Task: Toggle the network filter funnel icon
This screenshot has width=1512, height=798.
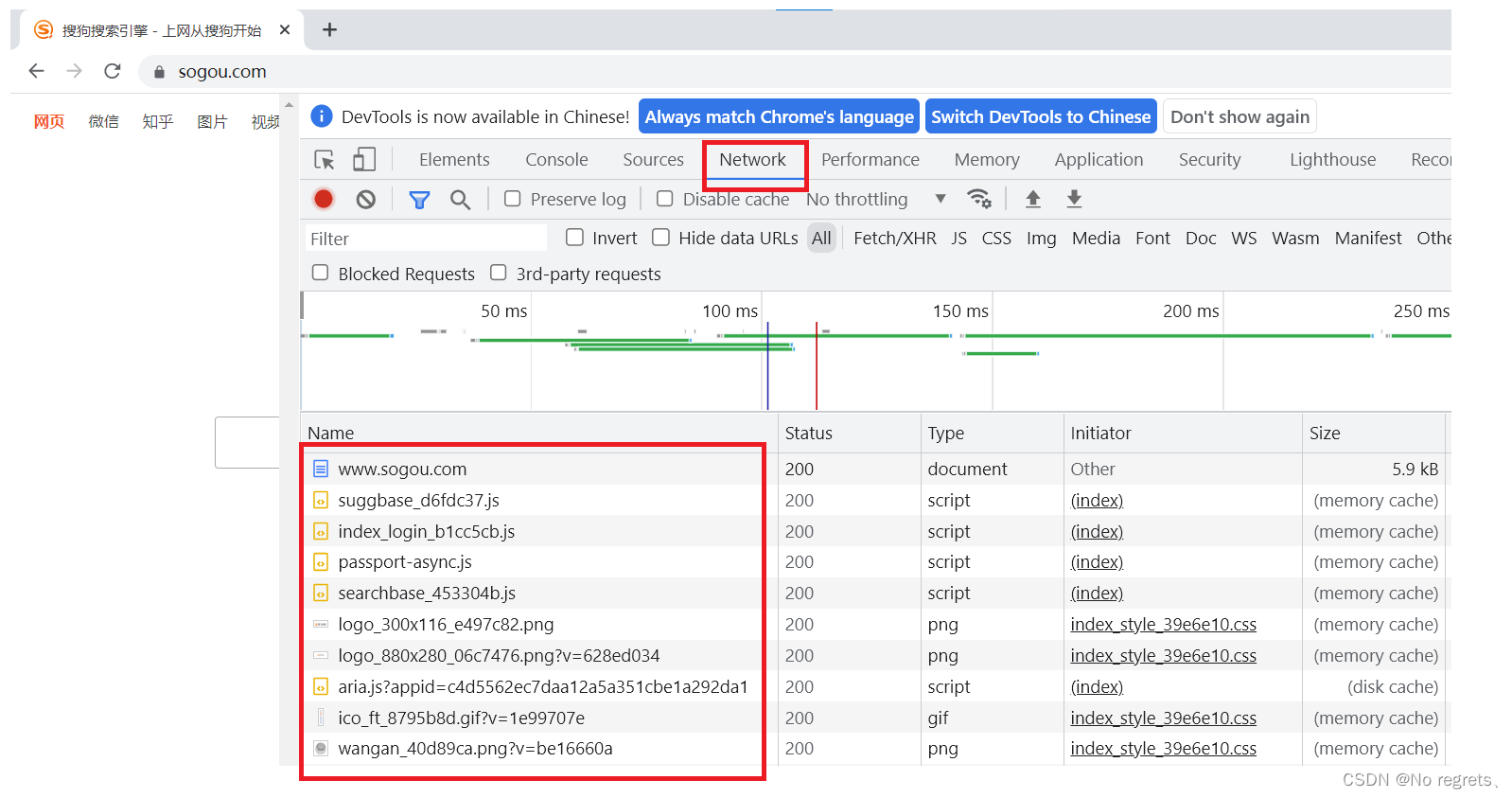Action: pyautogui.click(x=419, y=200)
